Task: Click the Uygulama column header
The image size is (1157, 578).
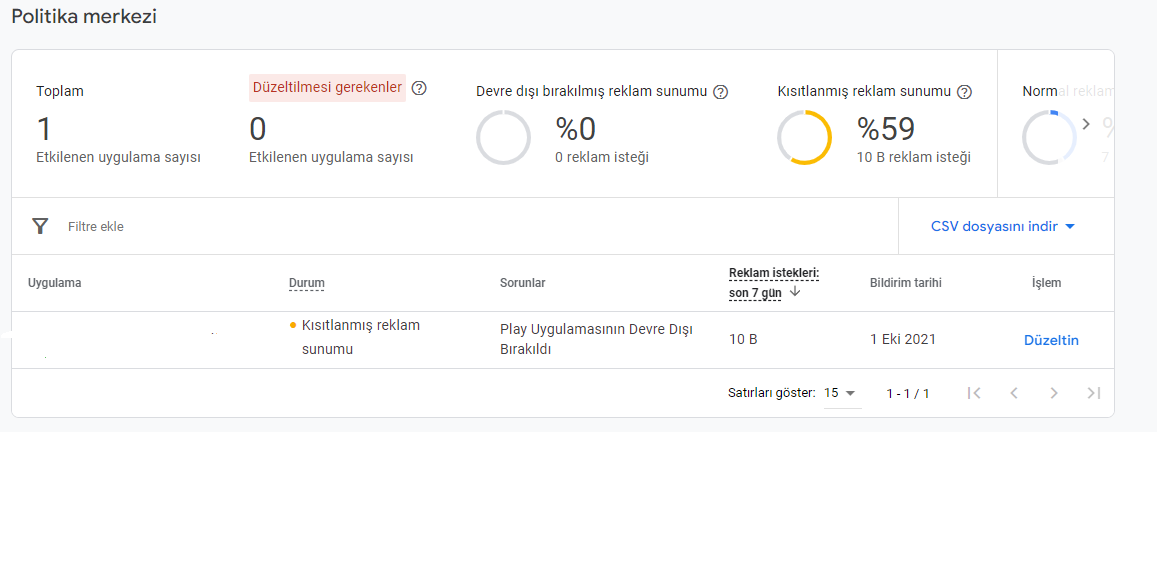Action: click(55, 283)
